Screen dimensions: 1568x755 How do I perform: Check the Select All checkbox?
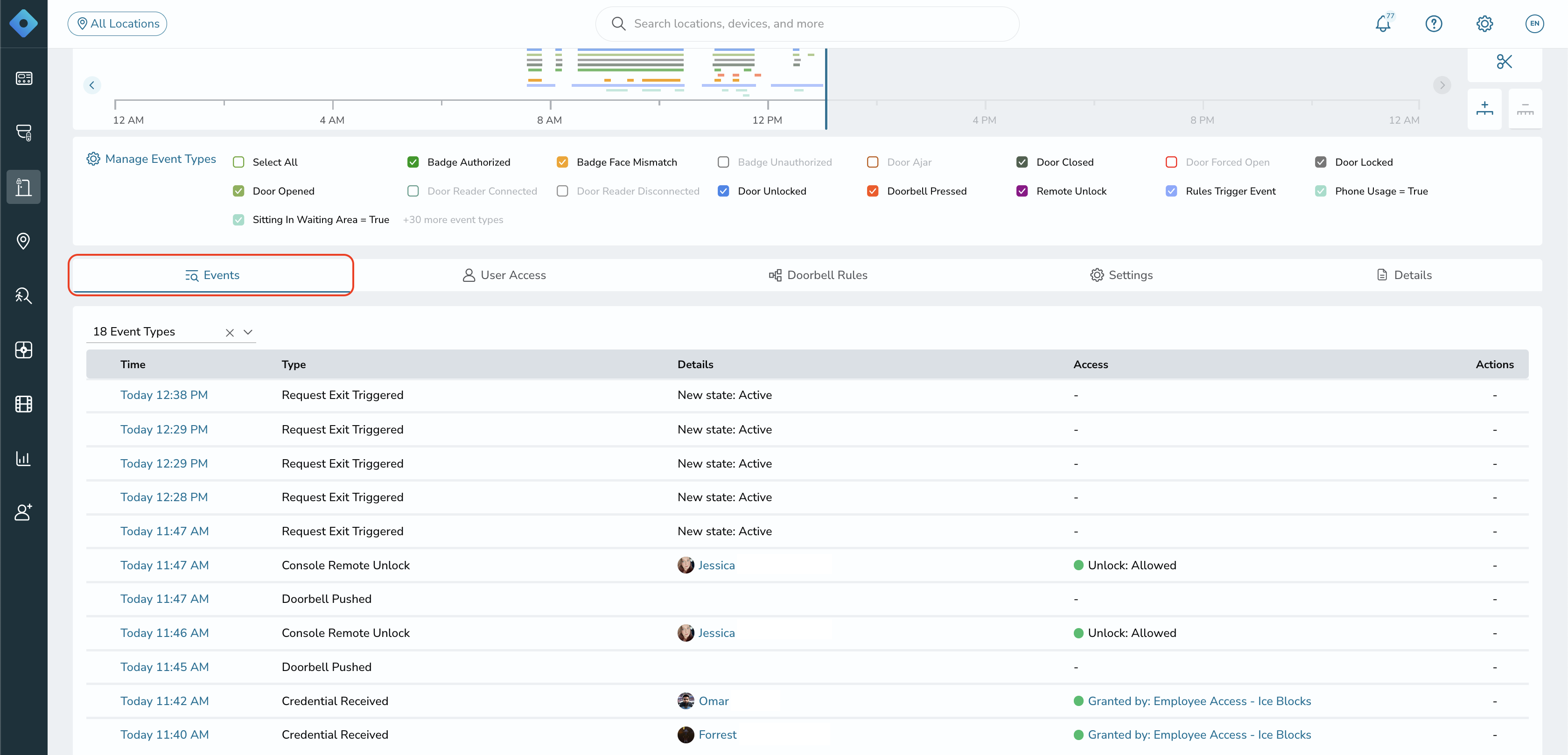[x=238, y=162]
